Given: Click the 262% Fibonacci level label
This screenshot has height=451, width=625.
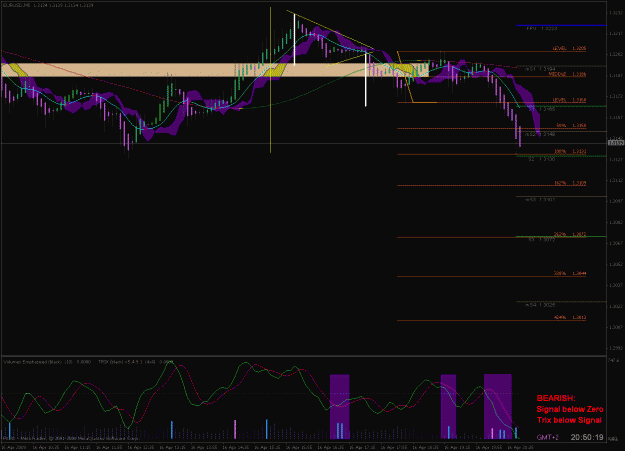Looking at the screenshot, I should (x=570, y=234).
